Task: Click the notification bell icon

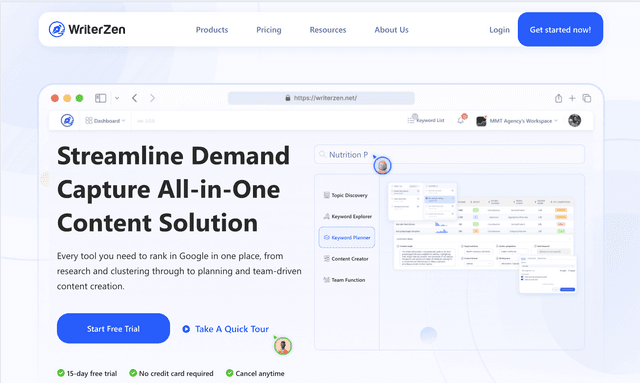Action: coord(461,120)
